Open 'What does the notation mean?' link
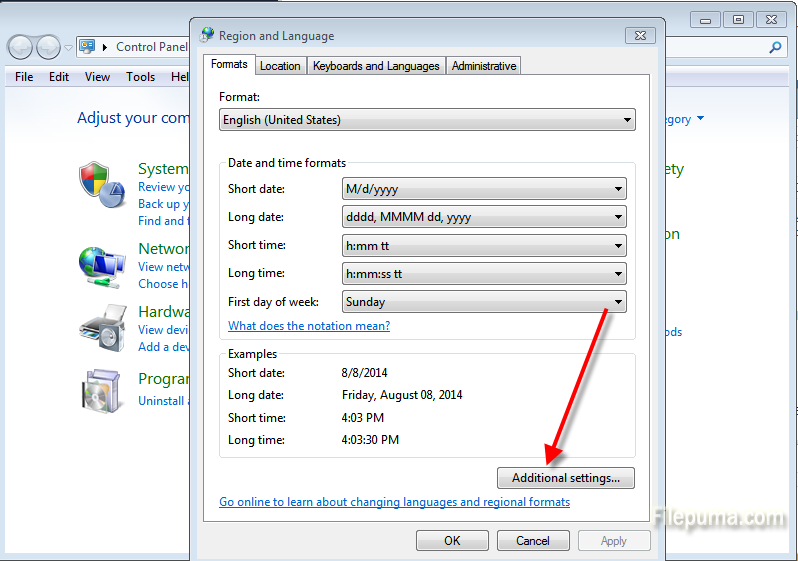798x561 pixels. (x=309, y=326)
